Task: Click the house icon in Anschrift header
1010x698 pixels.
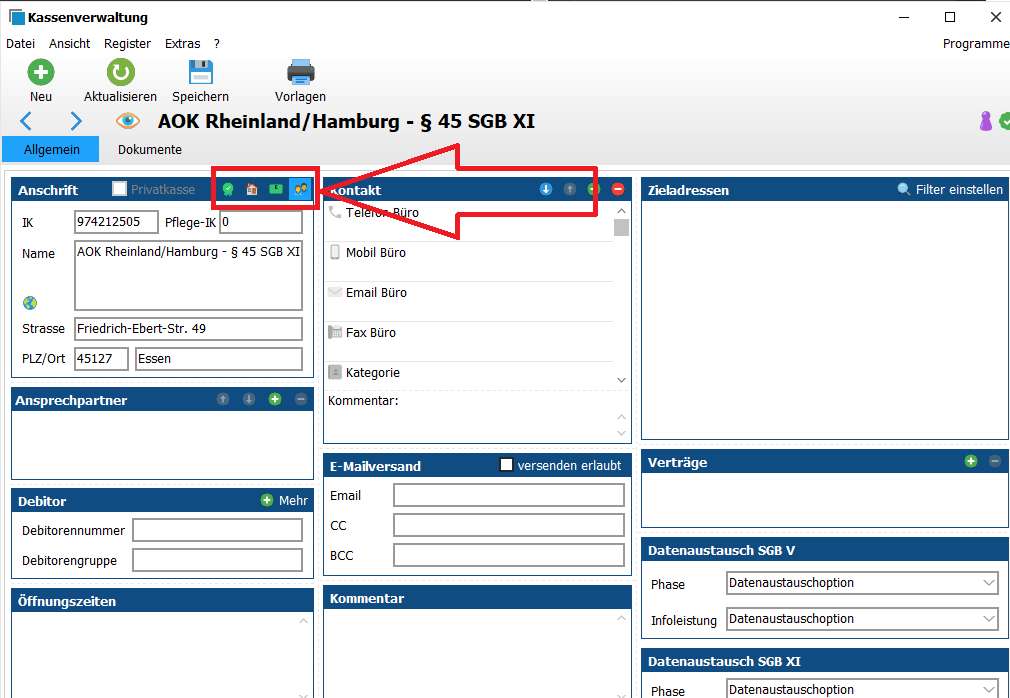Action: 252,189
